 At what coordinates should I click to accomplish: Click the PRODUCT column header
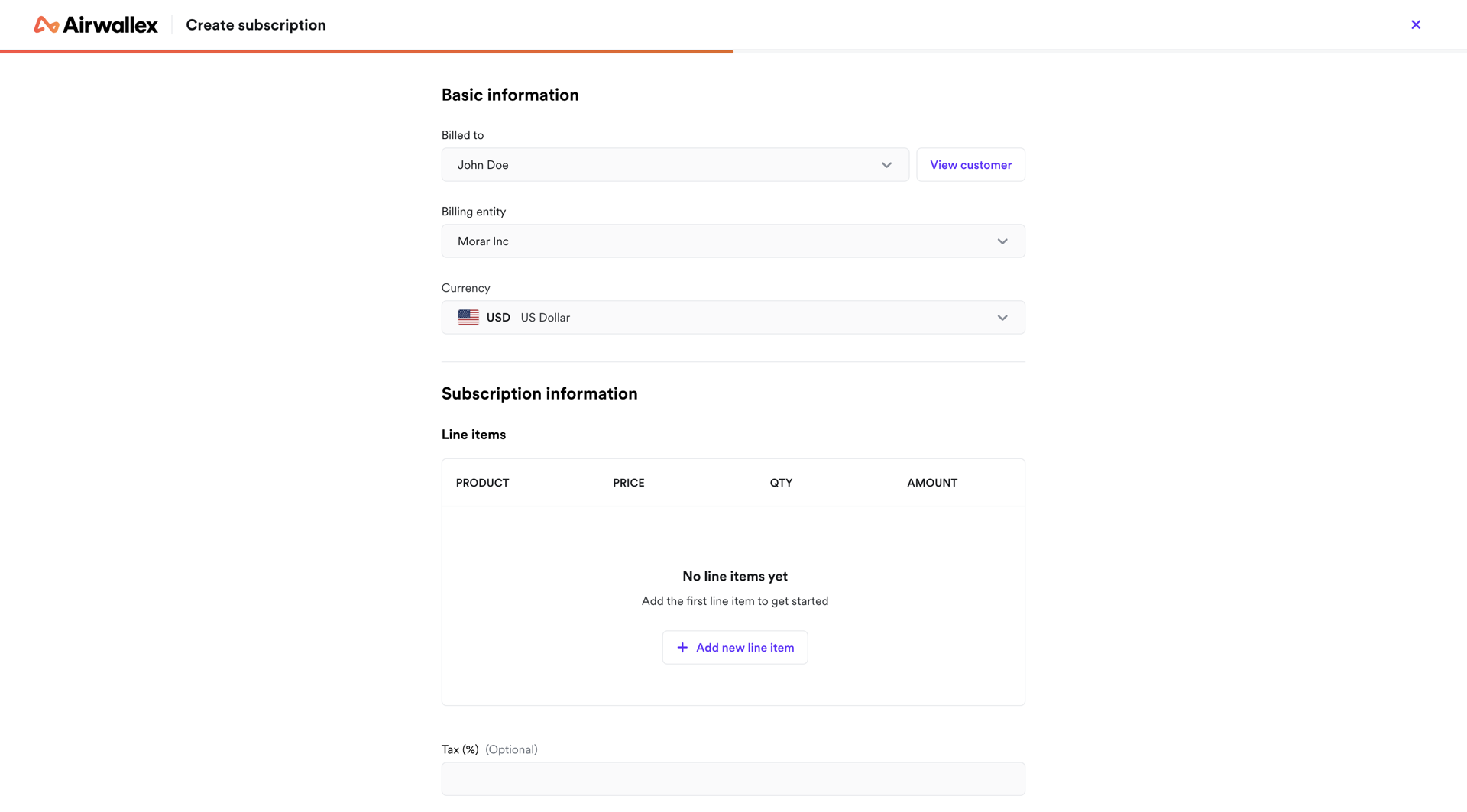tap(482, 482)
